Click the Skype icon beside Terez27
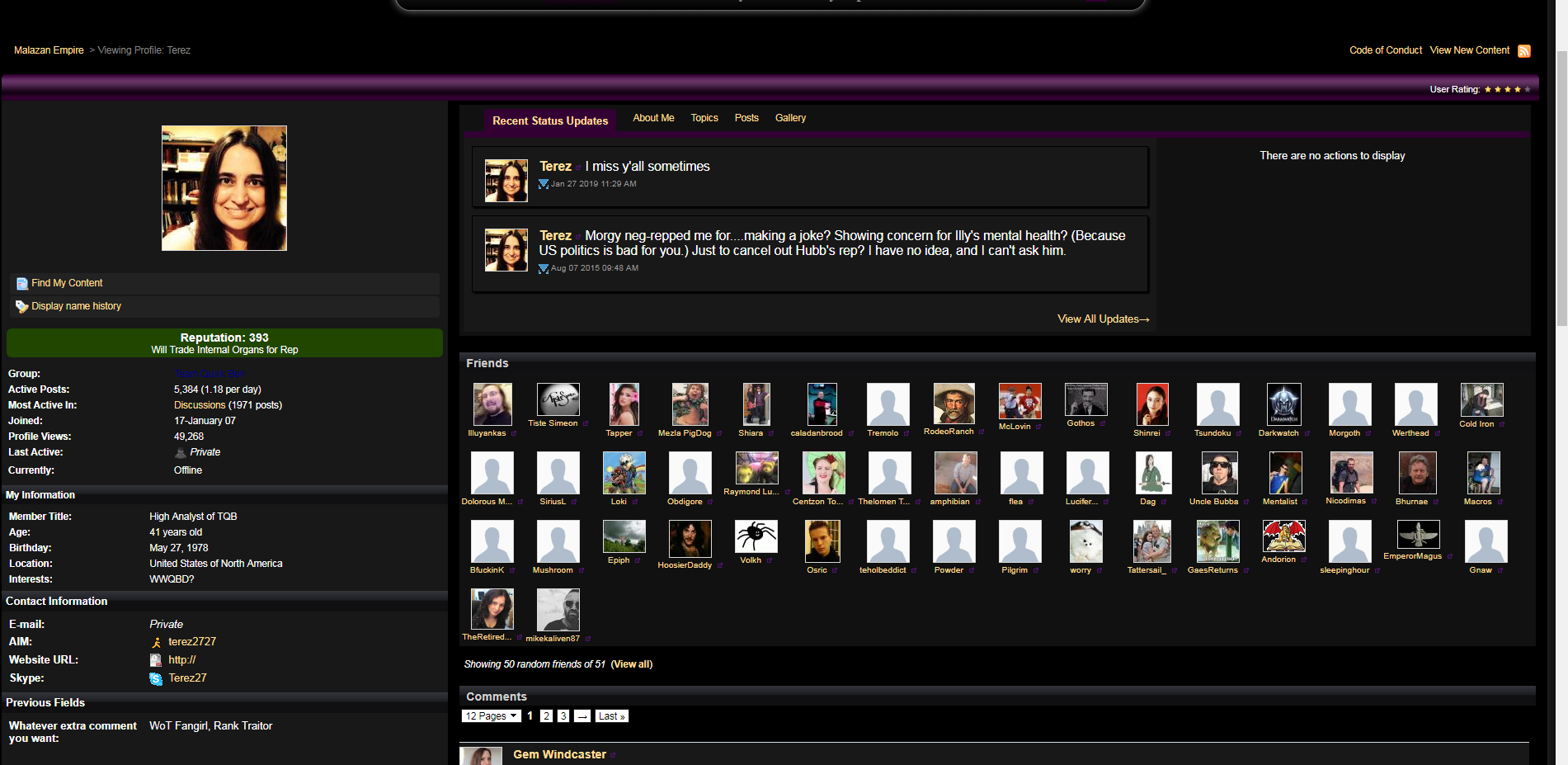The height and width of the screenshot is (765, 1568). point(156,678)
